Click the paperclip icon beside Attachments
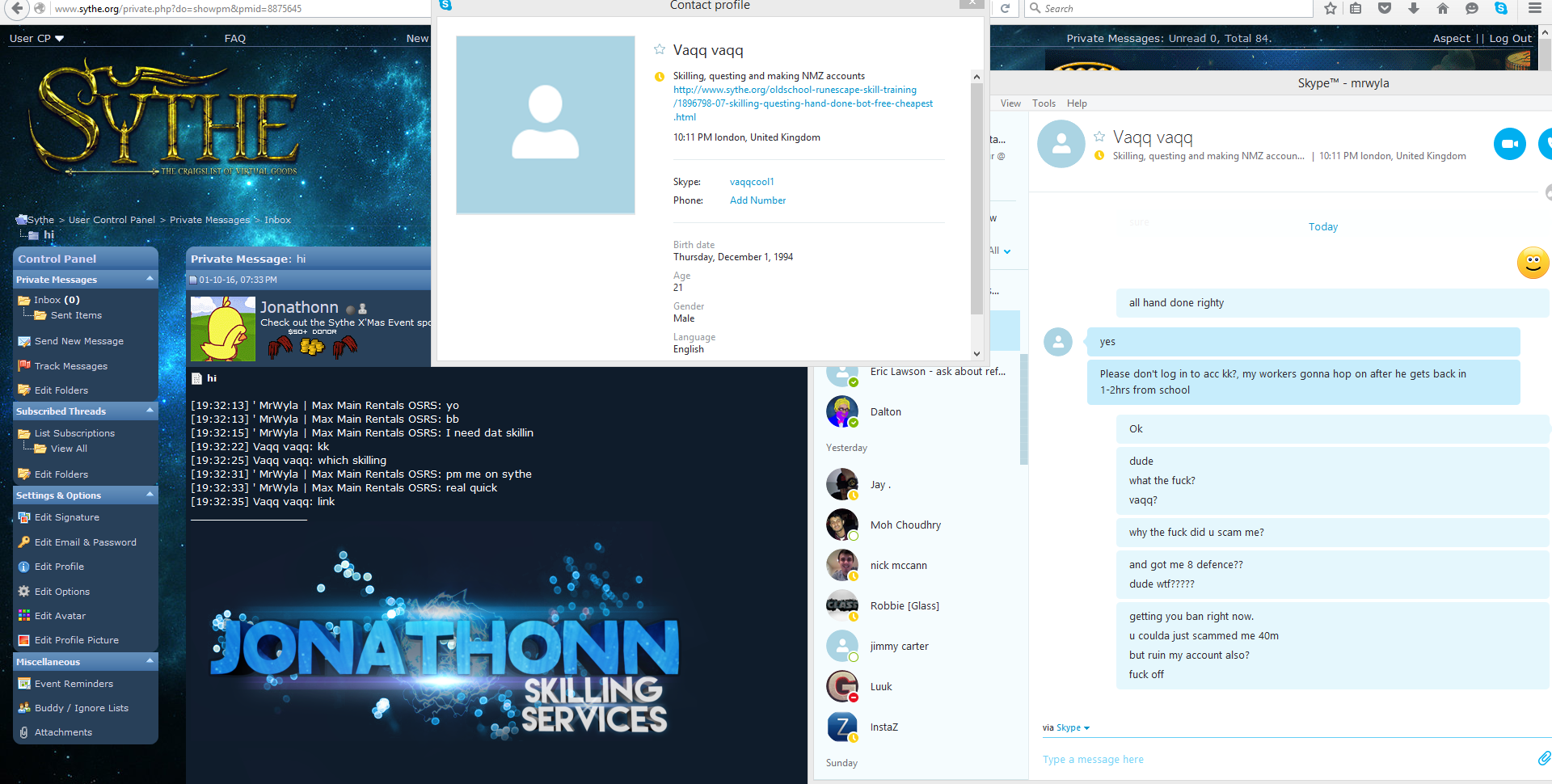 [24, 732]
